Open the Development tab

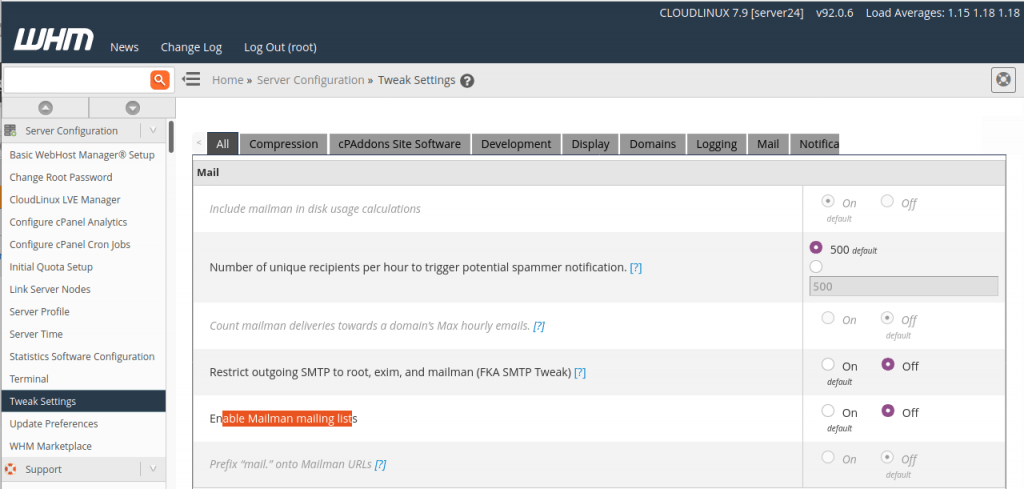[516, 144]
